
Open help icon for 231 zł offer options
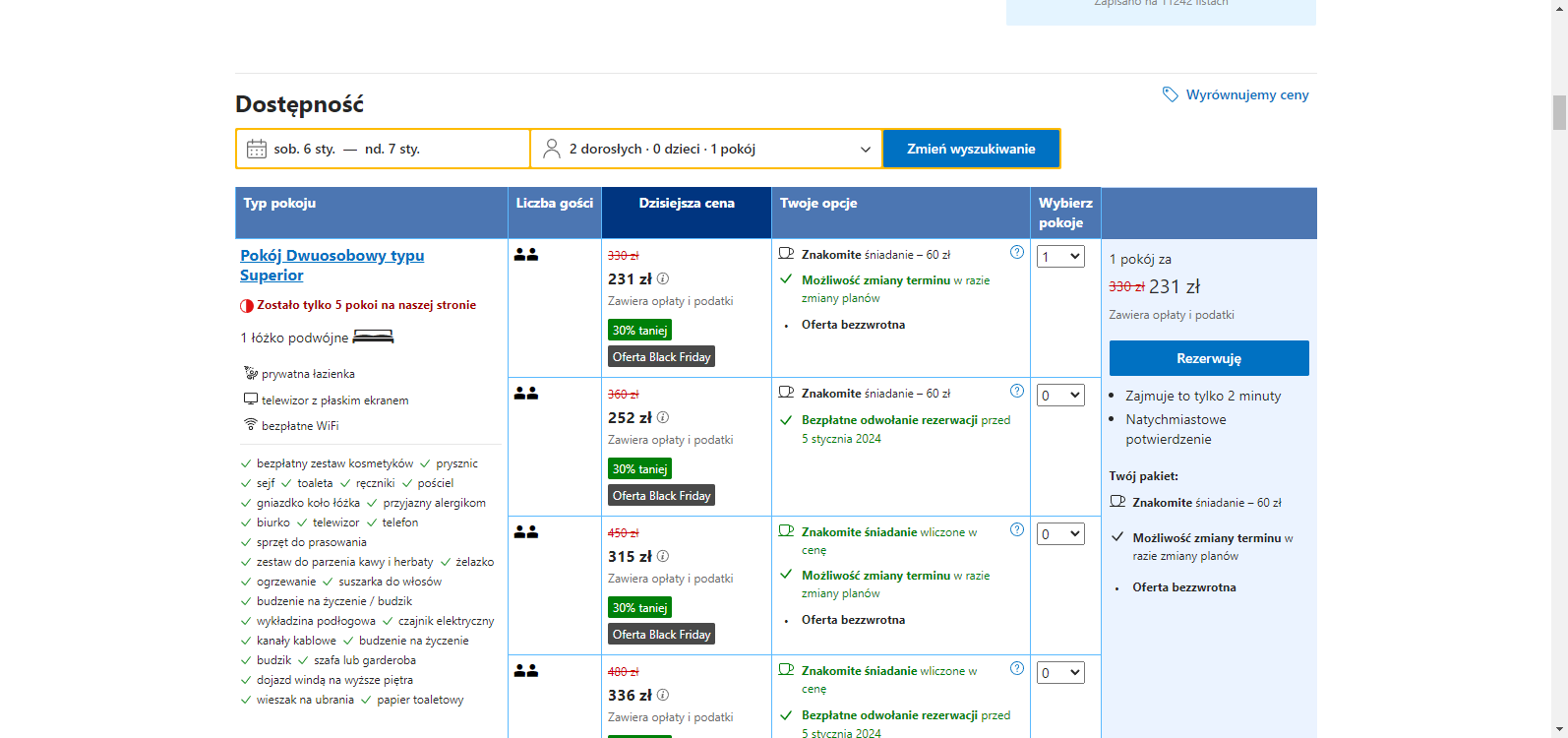click(1017, 252)
